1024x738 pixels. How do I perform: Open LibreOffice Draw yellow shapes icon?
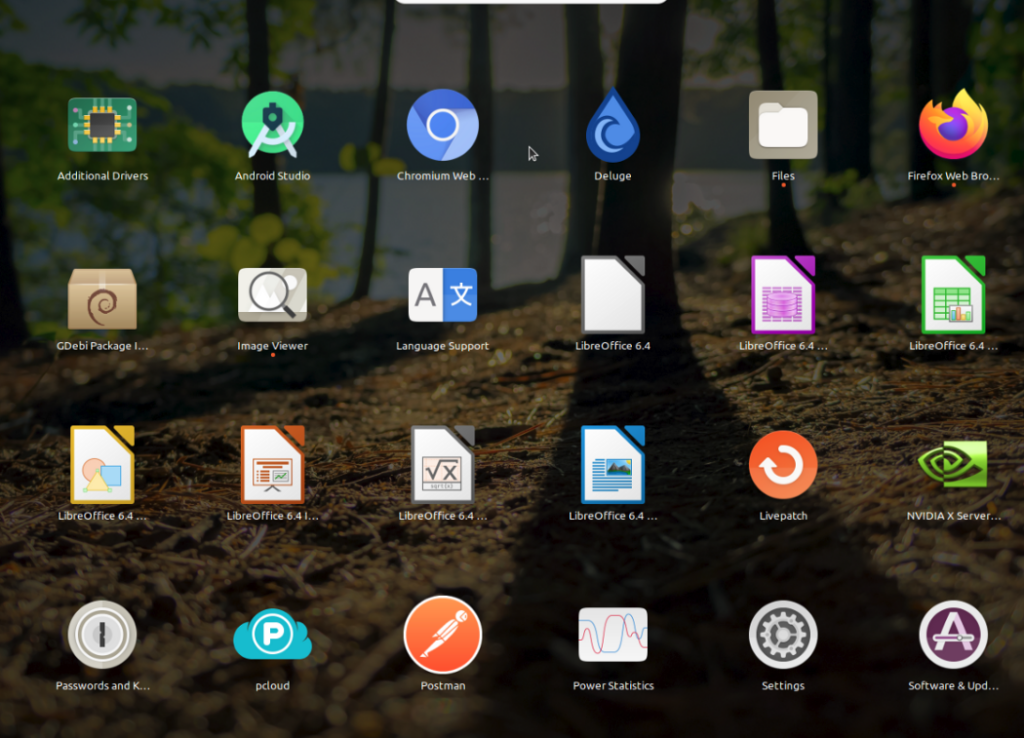(x=103, y=464)
